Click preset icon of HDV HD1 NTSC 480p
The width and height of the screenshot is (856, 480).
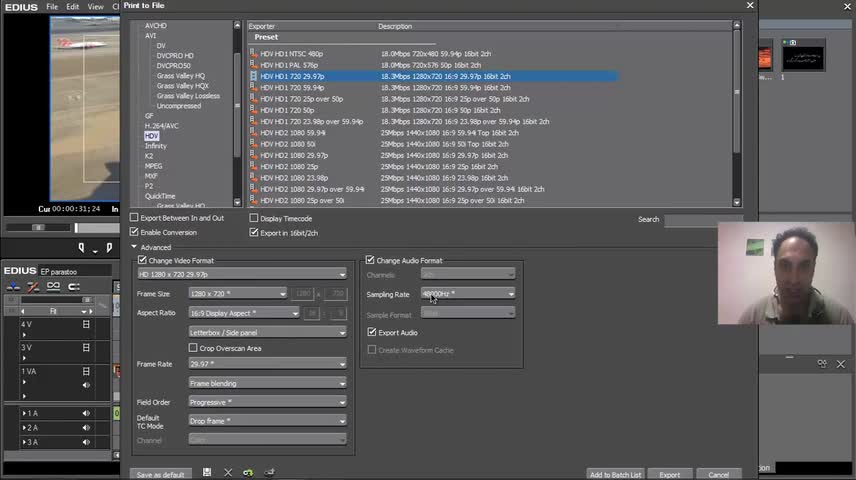[x=253, y=54]
